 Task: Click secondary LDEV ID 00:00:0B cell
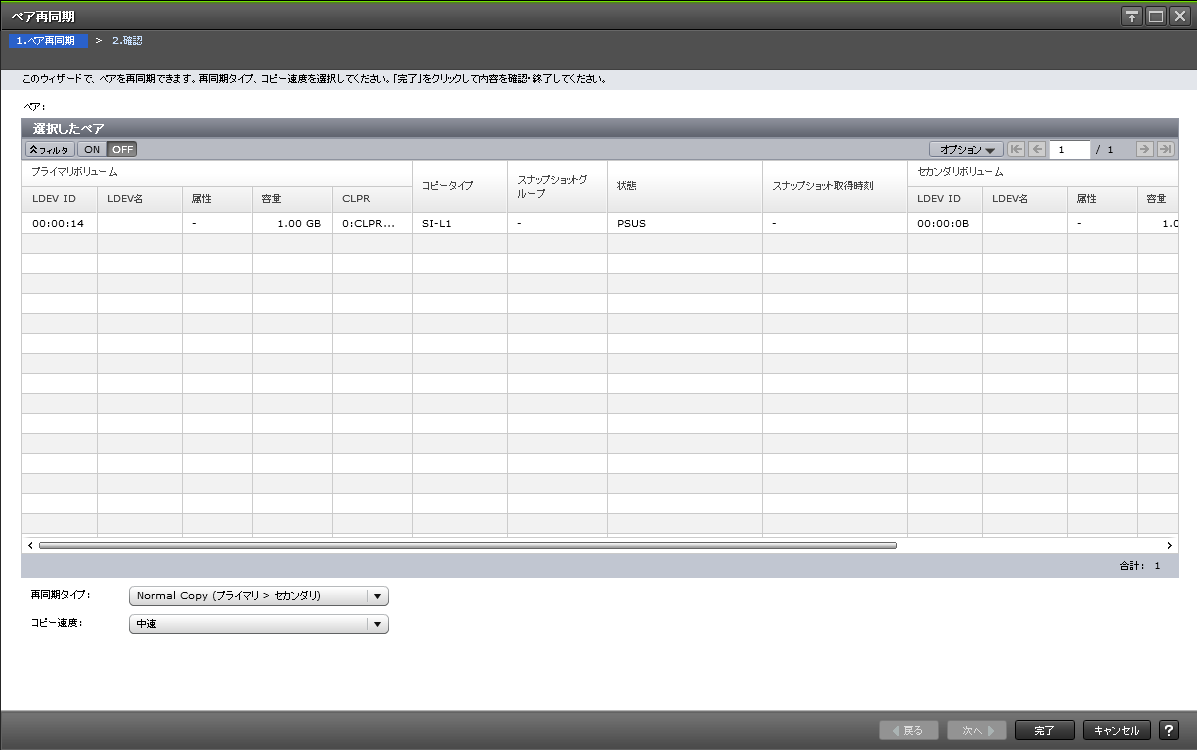[x=944, y=223]
